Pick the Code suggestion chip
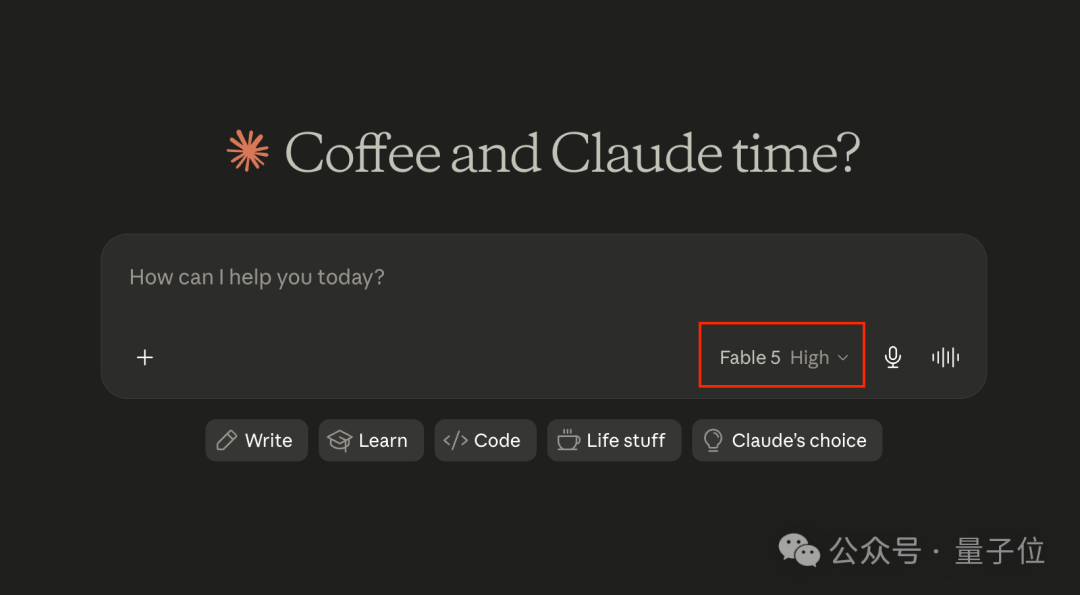Image resolution: width=1080 pixels, height=595 pixels. pos(485,440)
